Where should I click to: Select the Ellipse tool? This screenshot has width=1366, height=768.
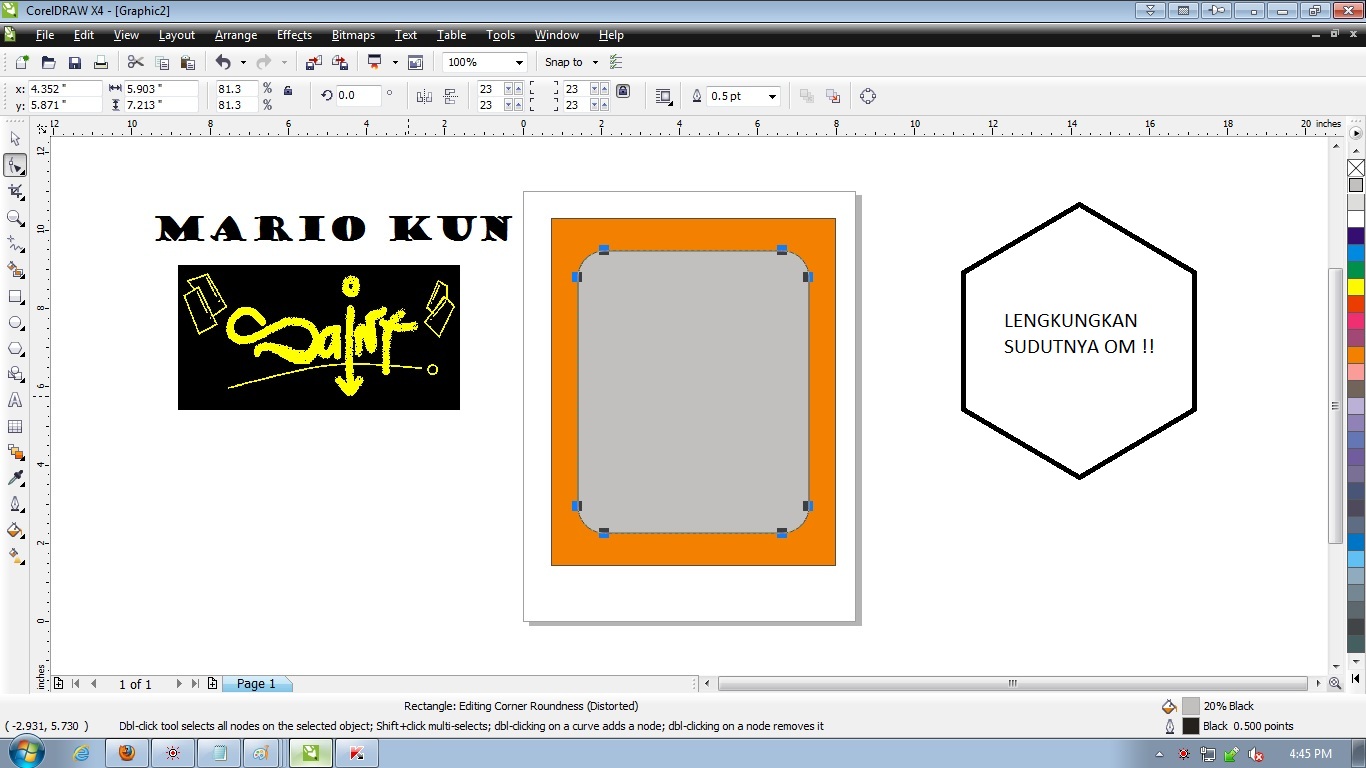tap(15, 322)
